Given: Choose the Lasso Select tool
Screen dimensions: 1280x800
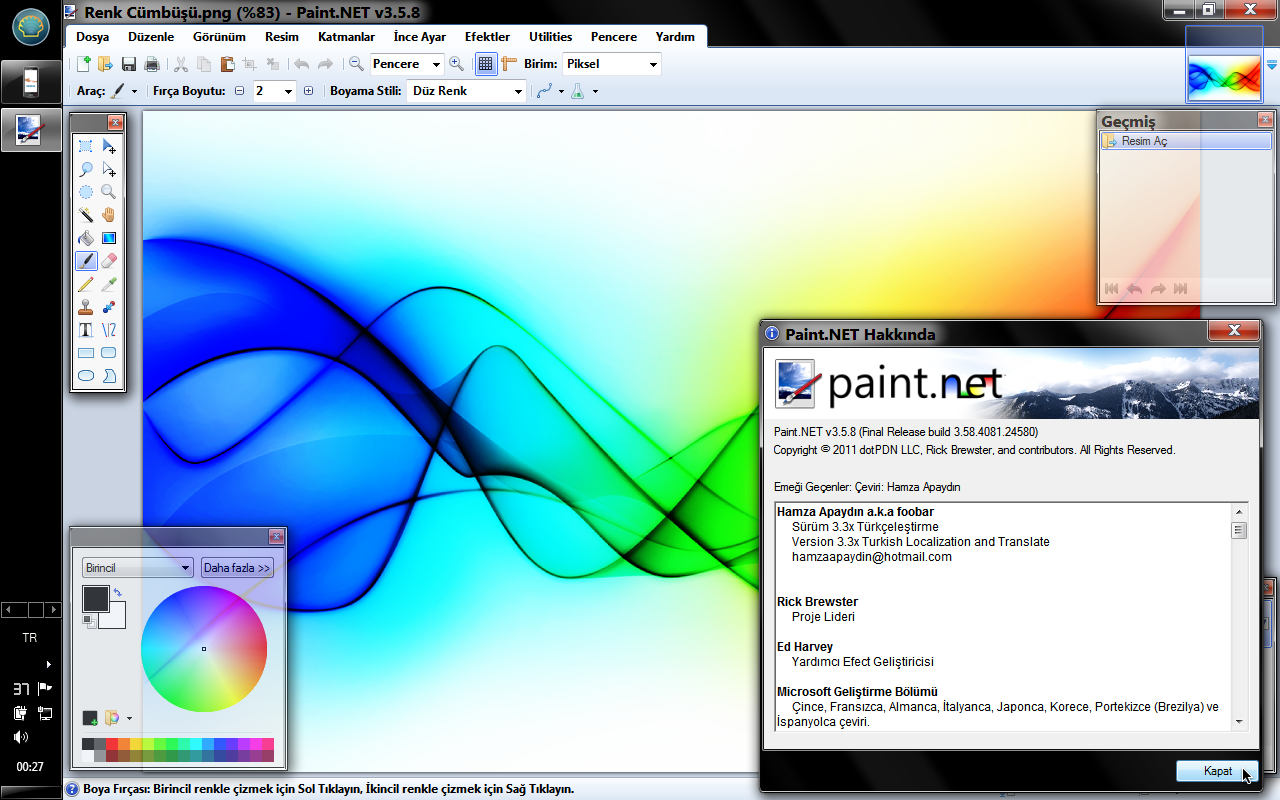Looking at the screenshot, I should [x=86, y=169].
